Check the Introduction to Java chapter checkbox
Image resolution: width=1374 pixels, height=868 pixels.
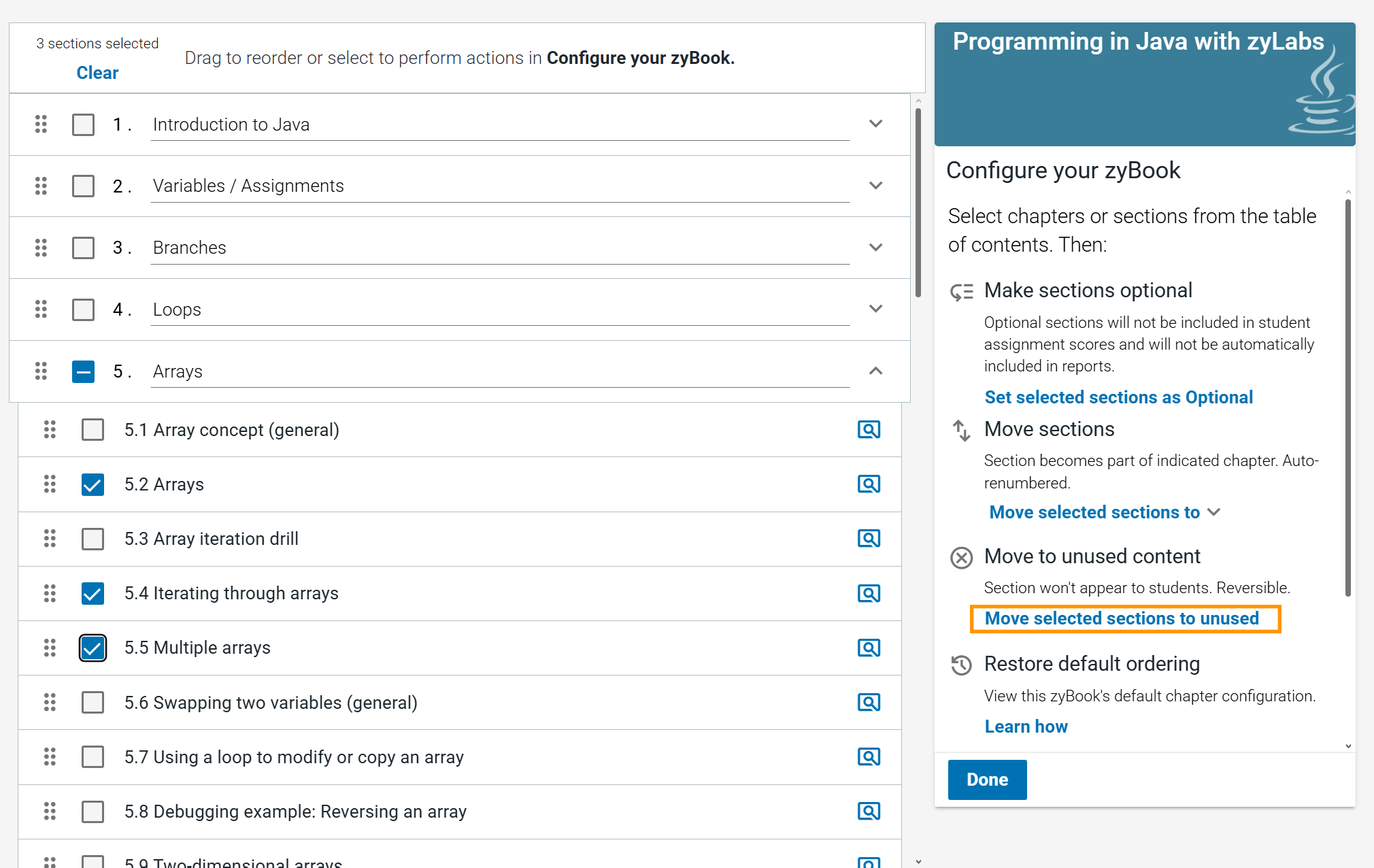coord(83,124)
